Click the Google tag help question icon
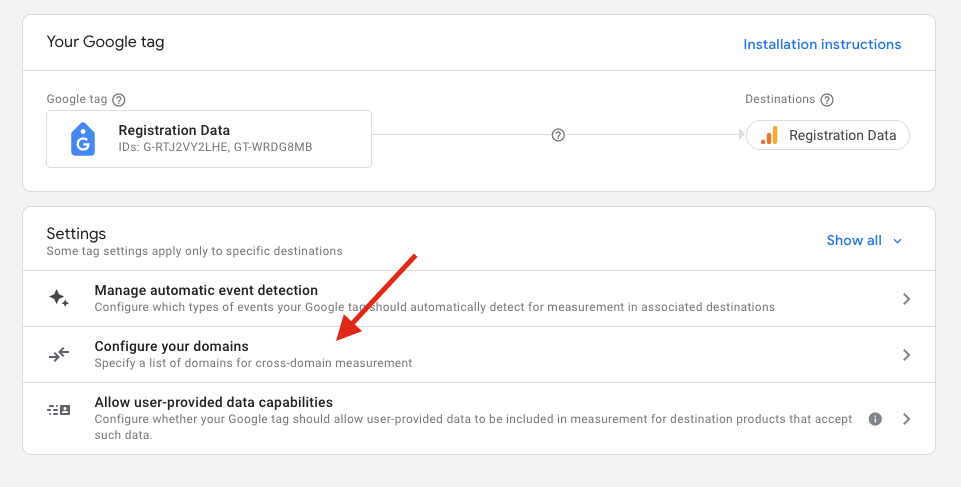 [119, 100]
